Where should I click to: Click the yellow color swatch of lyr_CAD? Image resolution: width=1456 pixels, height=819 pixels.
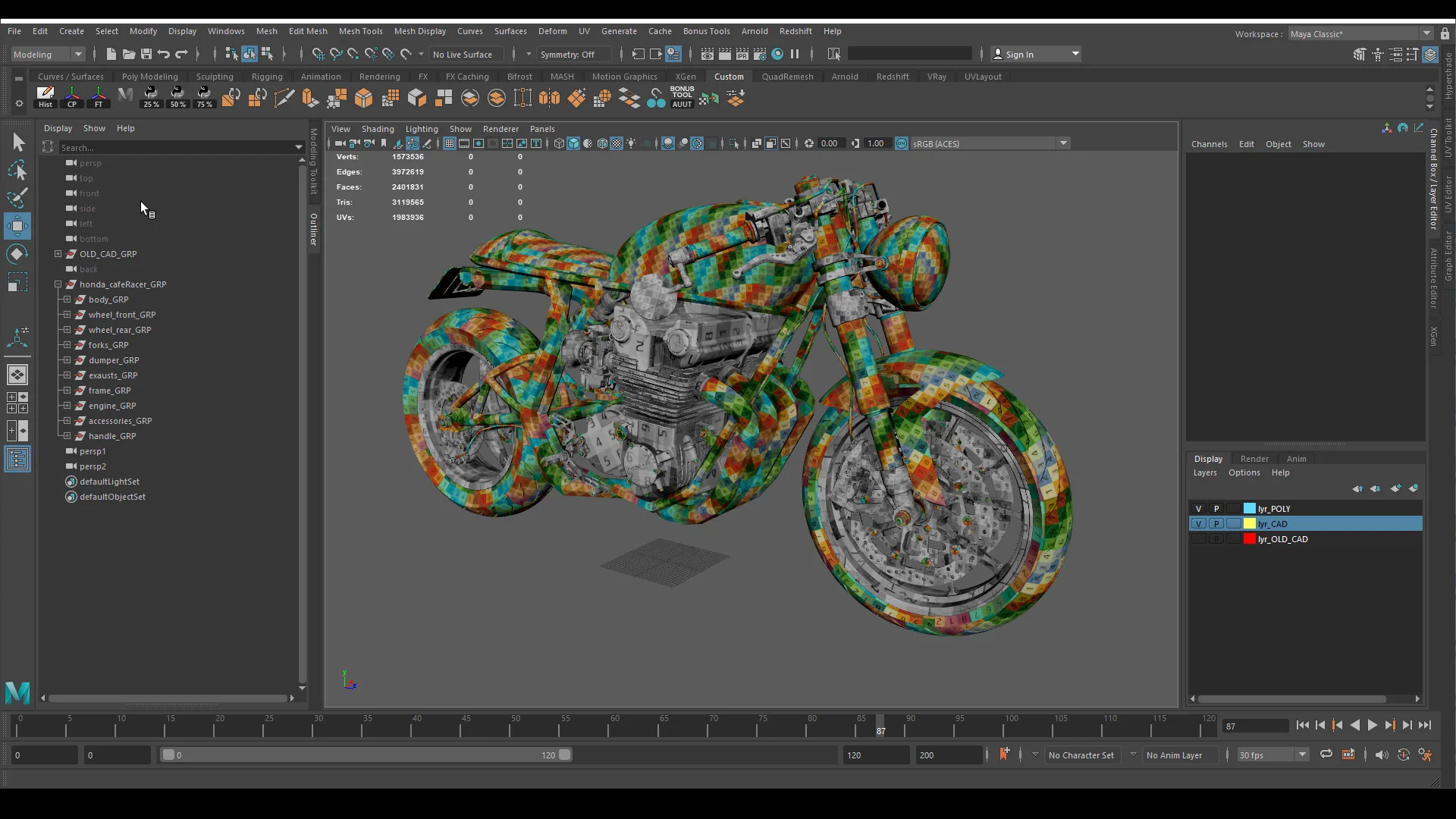click(1249, 523)
